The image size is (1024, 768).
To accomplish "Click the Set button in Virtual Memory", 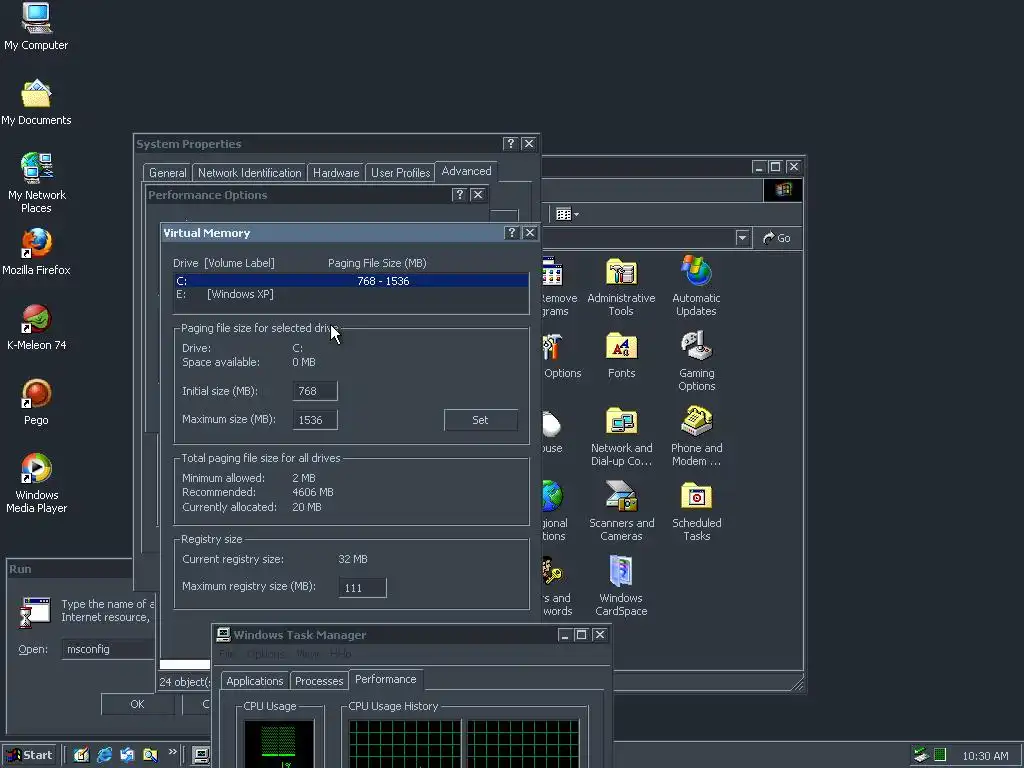I will [481, 420].
